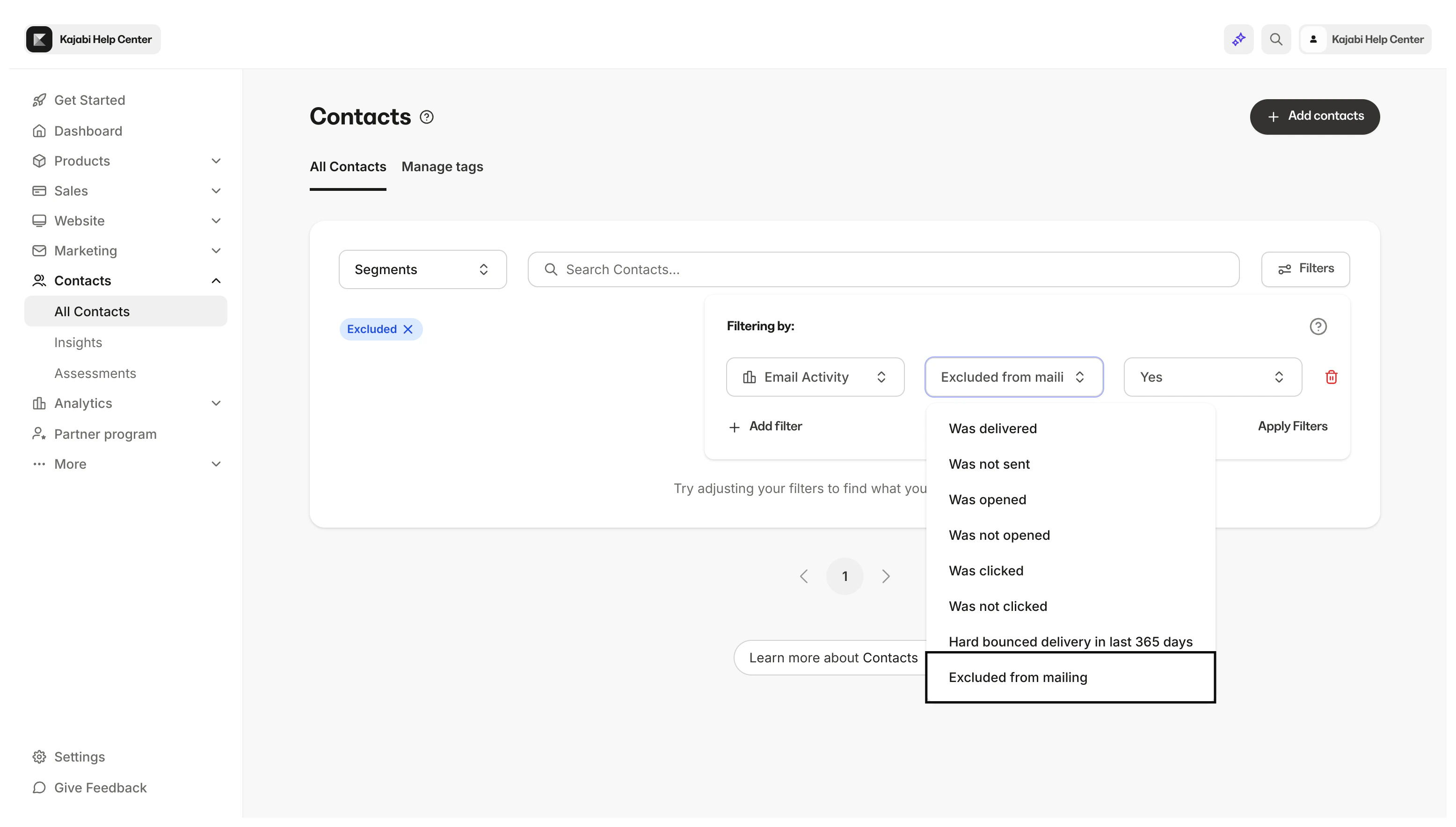Click the Add contacts button
1456x827 pixels.
1315,116
